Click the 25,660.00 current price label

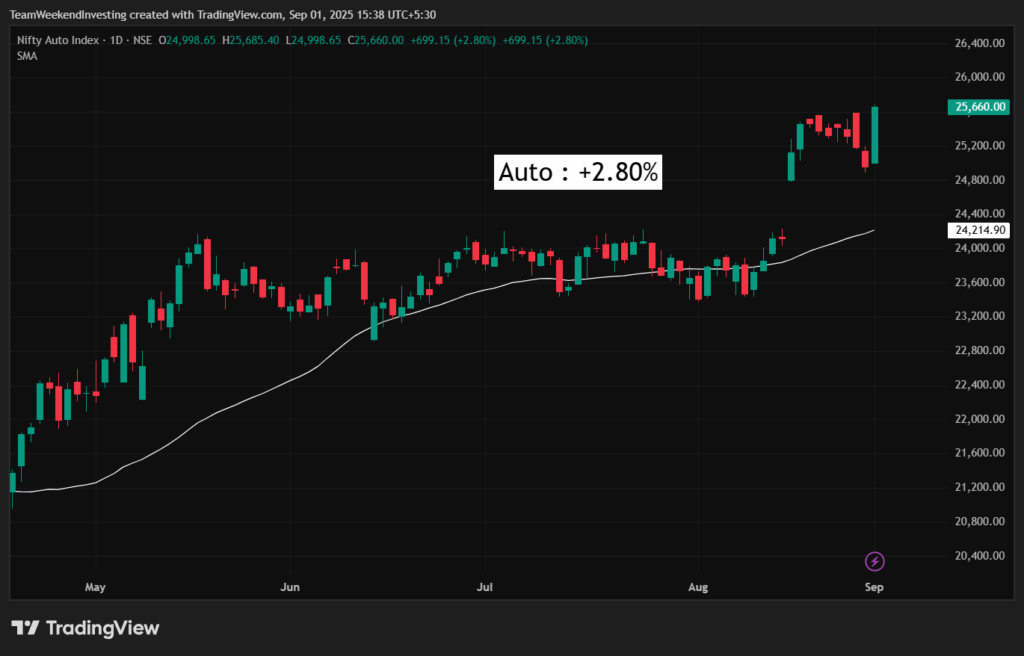978,107
